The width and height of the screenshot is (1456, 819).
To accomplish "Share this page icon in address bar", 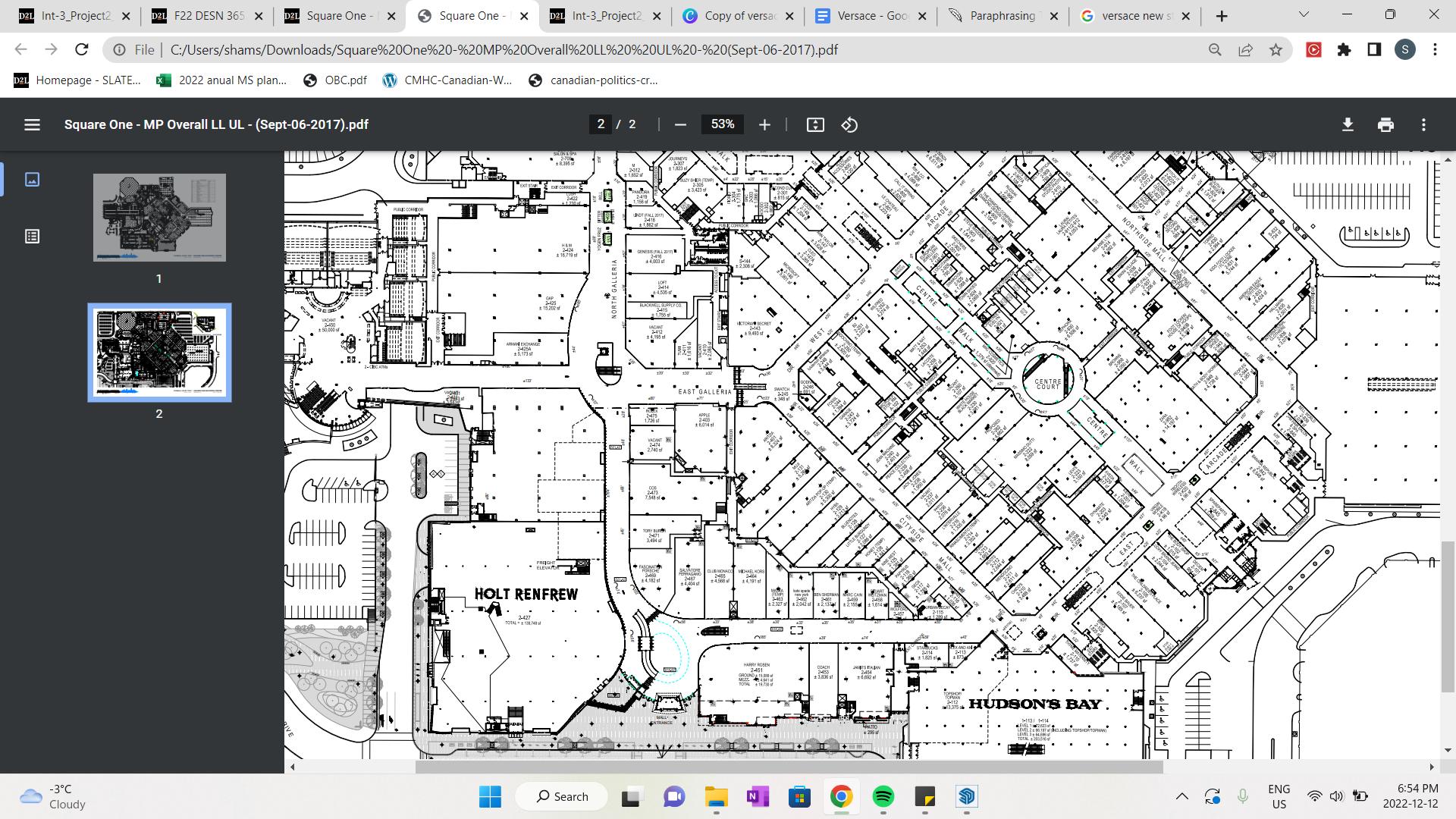I will pyautogui.click(x=1245, y=50).
